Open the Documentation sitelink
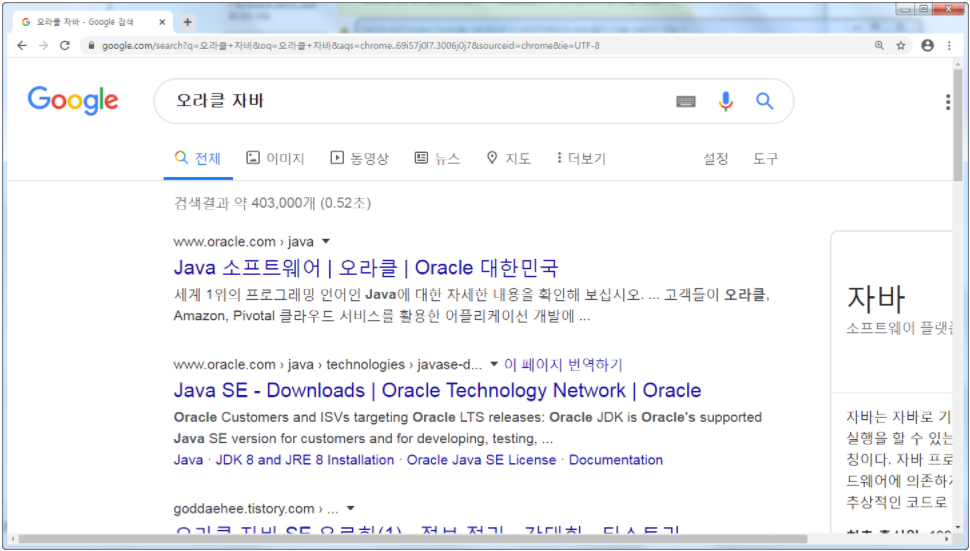This screenshot has height=551, width=970. 616,460
